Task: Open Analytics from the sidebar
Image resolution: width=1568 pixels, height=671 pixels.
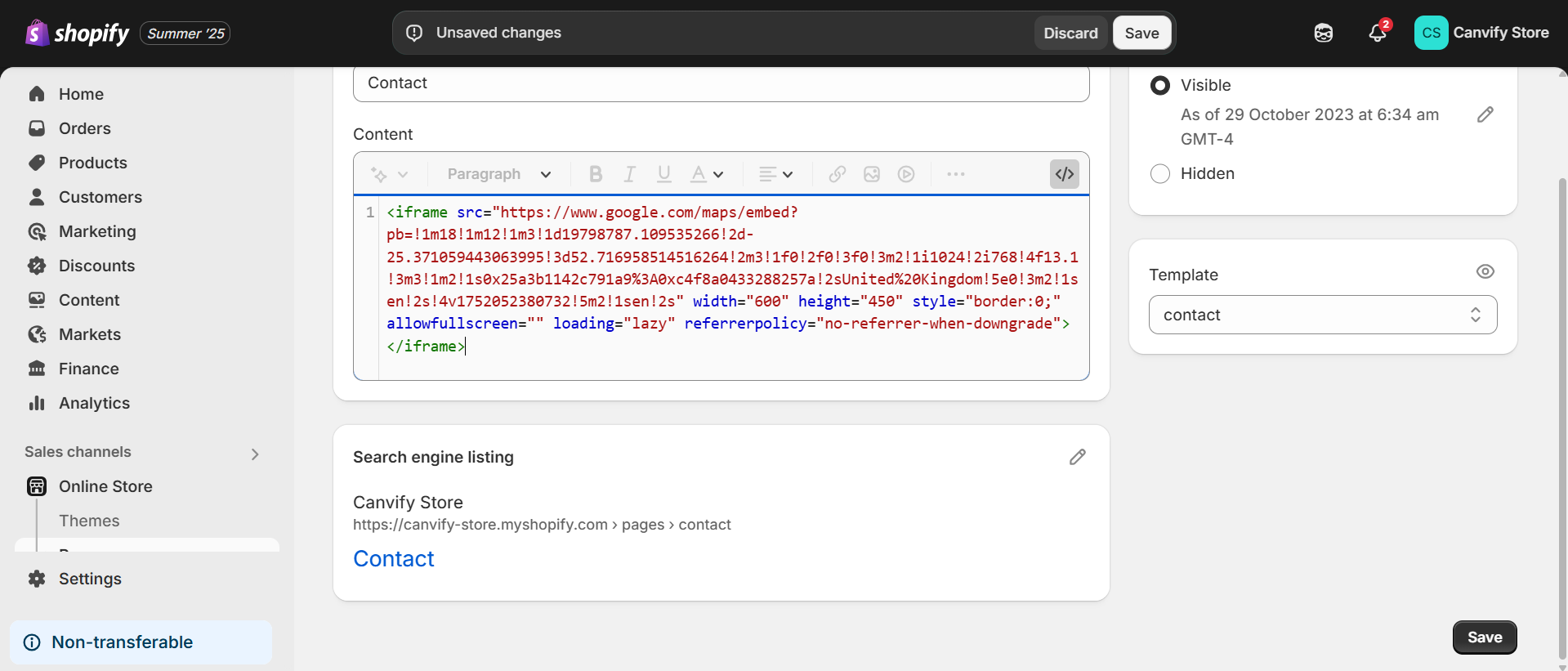Action: pos(94,403)
